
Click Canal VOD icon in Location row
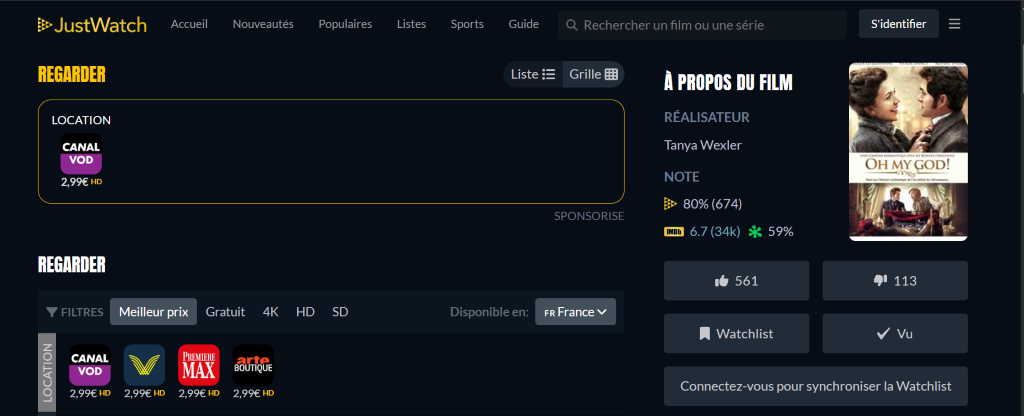pyautogui.click(x=89, y=365)
